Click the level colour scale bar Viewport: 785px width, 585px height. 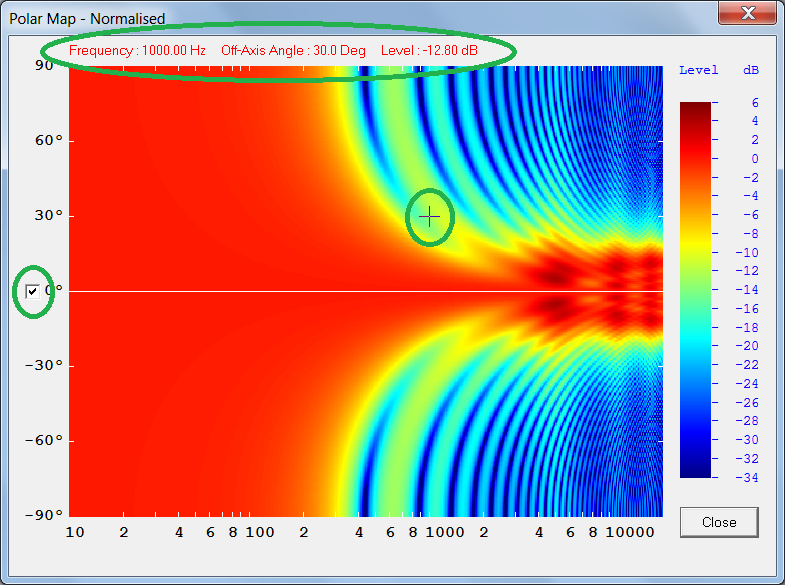[x=695, y=290]
